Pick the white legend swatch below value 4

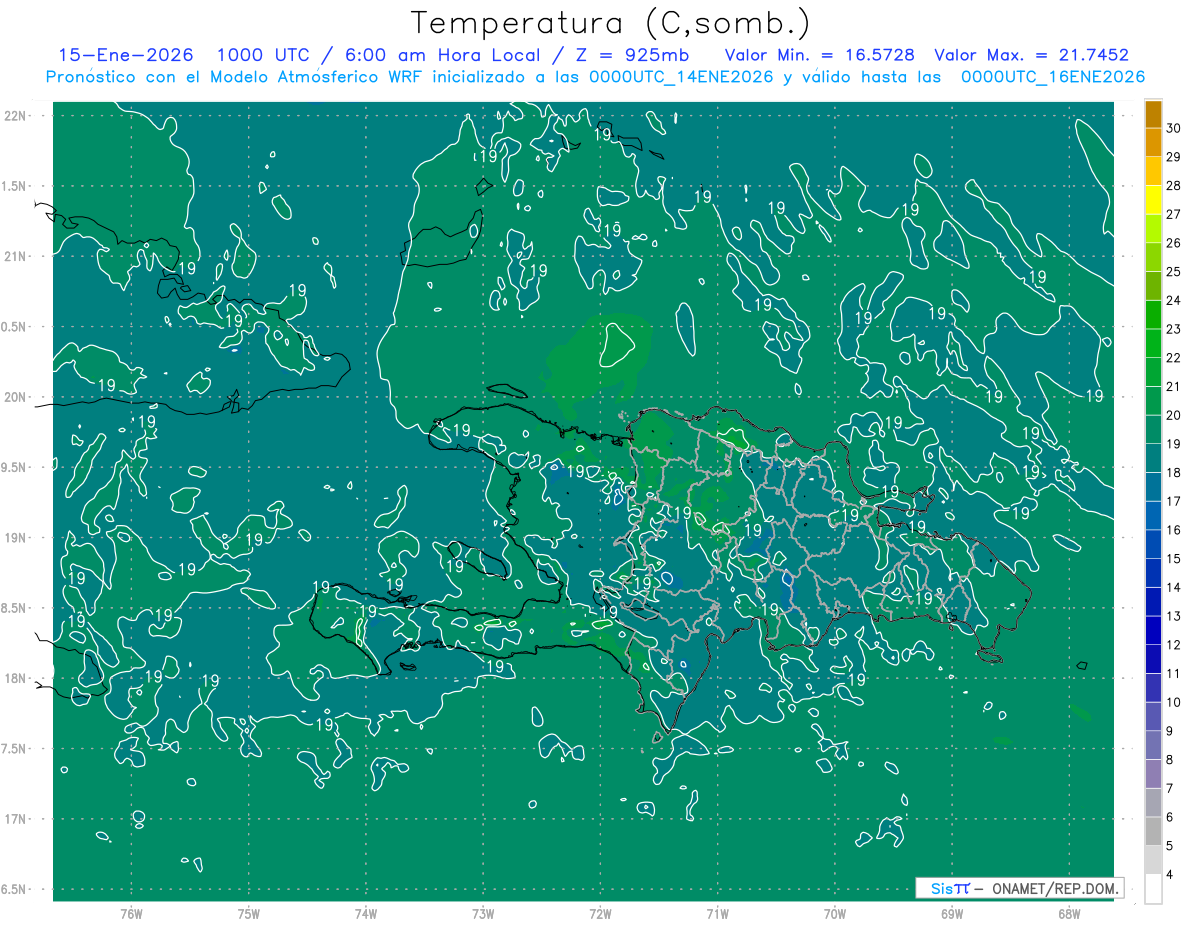(1153, 889)
